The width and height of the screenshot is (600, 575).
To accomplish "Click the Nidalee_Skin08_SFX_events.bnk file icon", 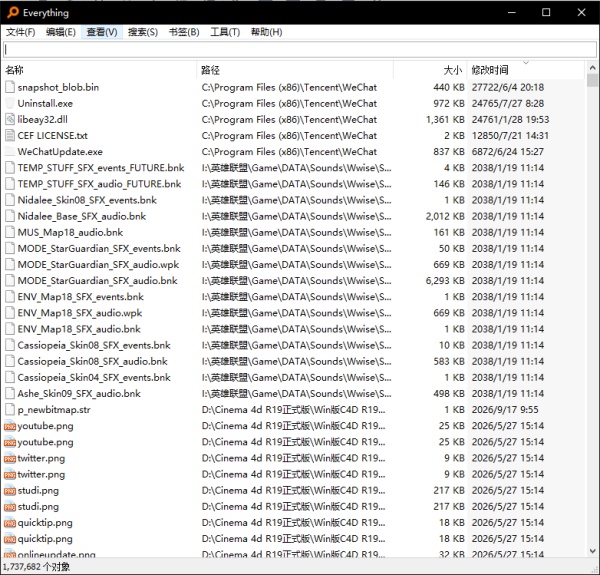I will click(x=10, y=200).
